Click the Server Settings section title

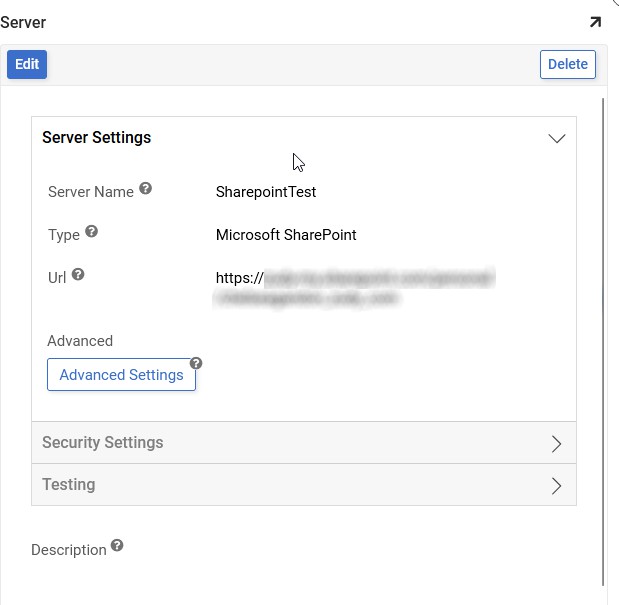(x=97, y=138)
